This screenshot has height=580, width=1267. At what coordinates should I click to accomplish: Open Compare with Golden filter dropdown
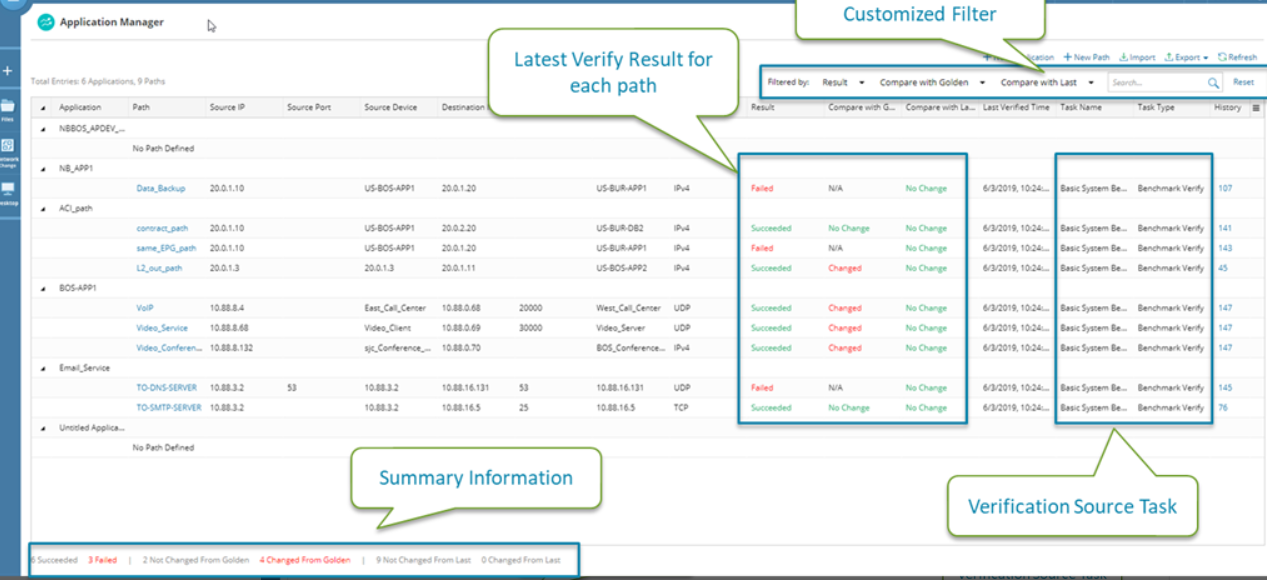coord(932,82)
